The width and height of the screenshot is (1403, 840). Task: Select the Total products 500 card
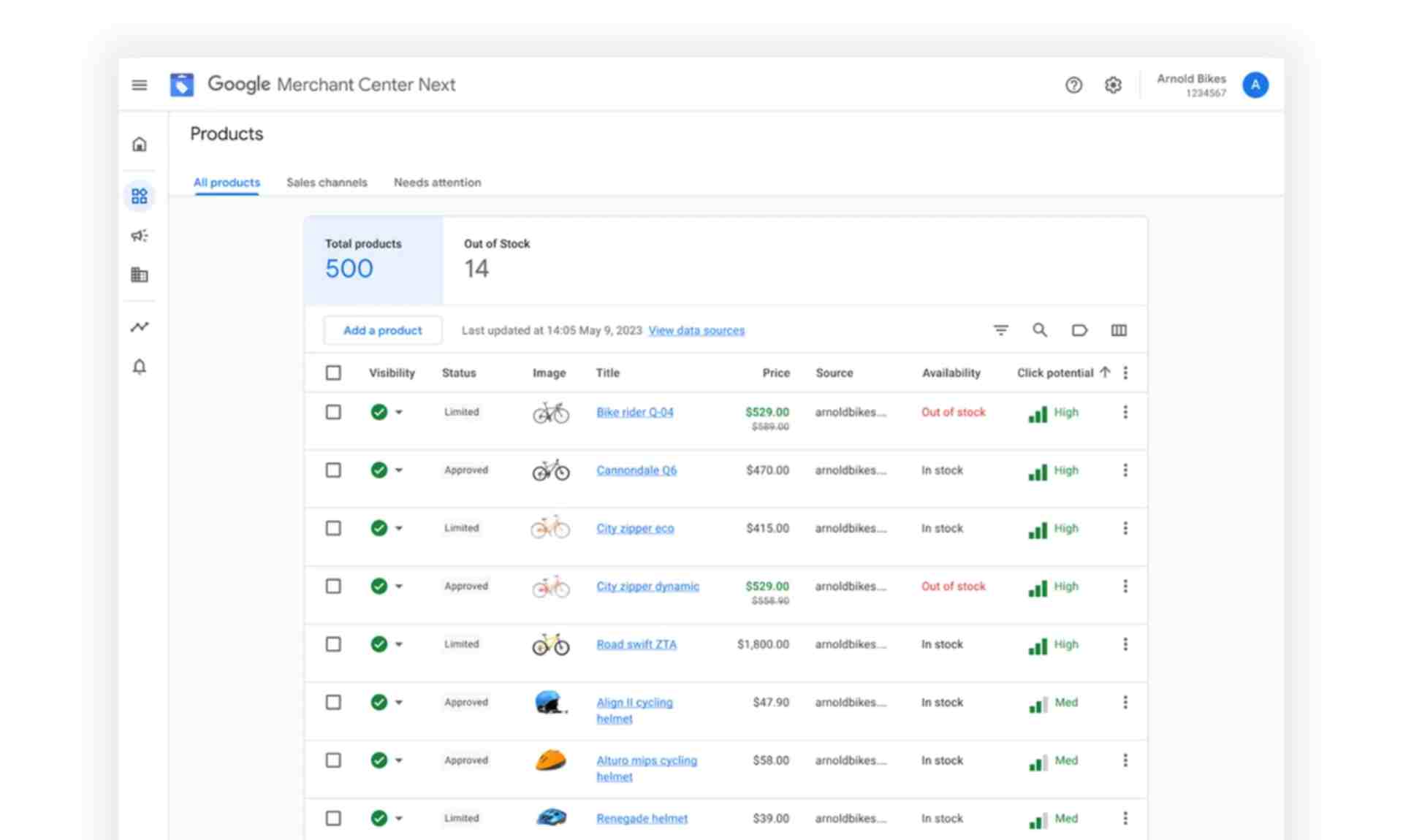pyautogui.click(x=373, y=260)
